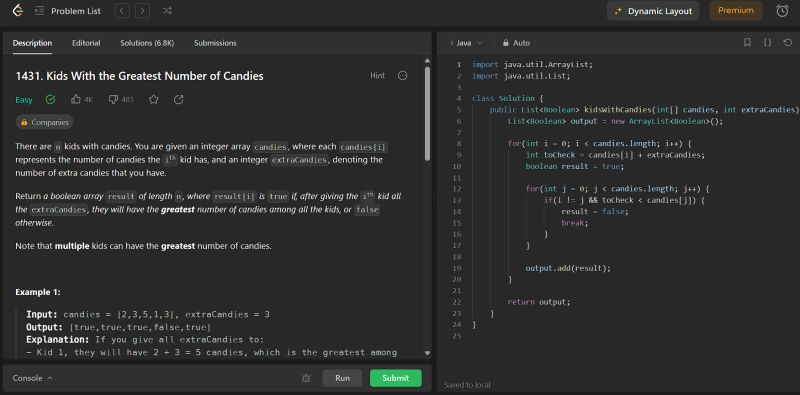Open the timer alarm clock icon

(782, 11)
